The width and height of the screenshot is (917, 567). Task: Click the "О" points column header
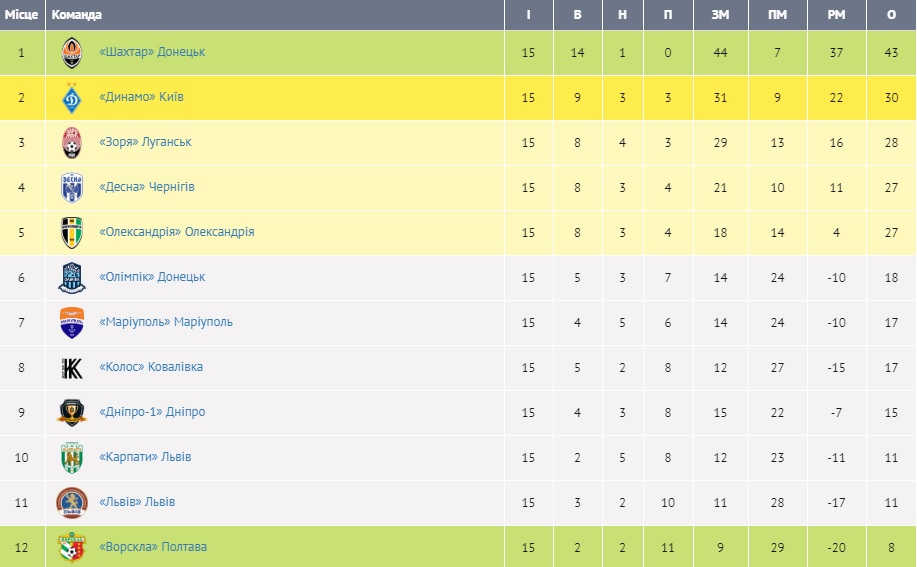coord(891,15)
